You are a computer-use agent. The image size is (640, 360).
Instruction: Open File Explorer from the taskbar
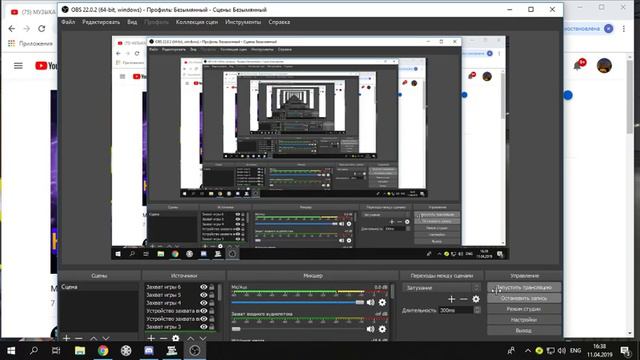click(80, 351)
